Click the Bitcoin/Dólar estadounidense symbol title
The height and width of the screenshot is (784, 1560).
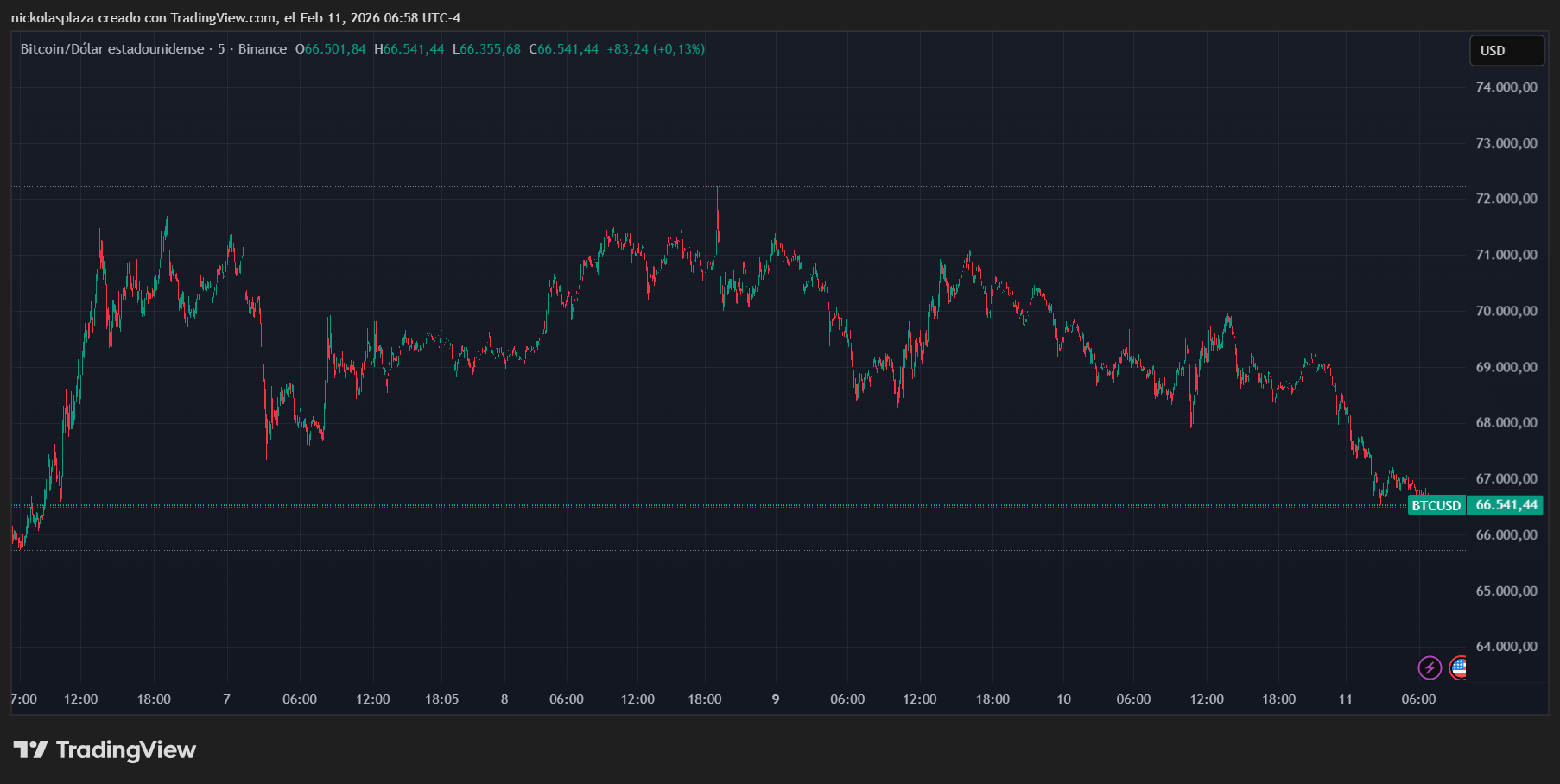112,49
